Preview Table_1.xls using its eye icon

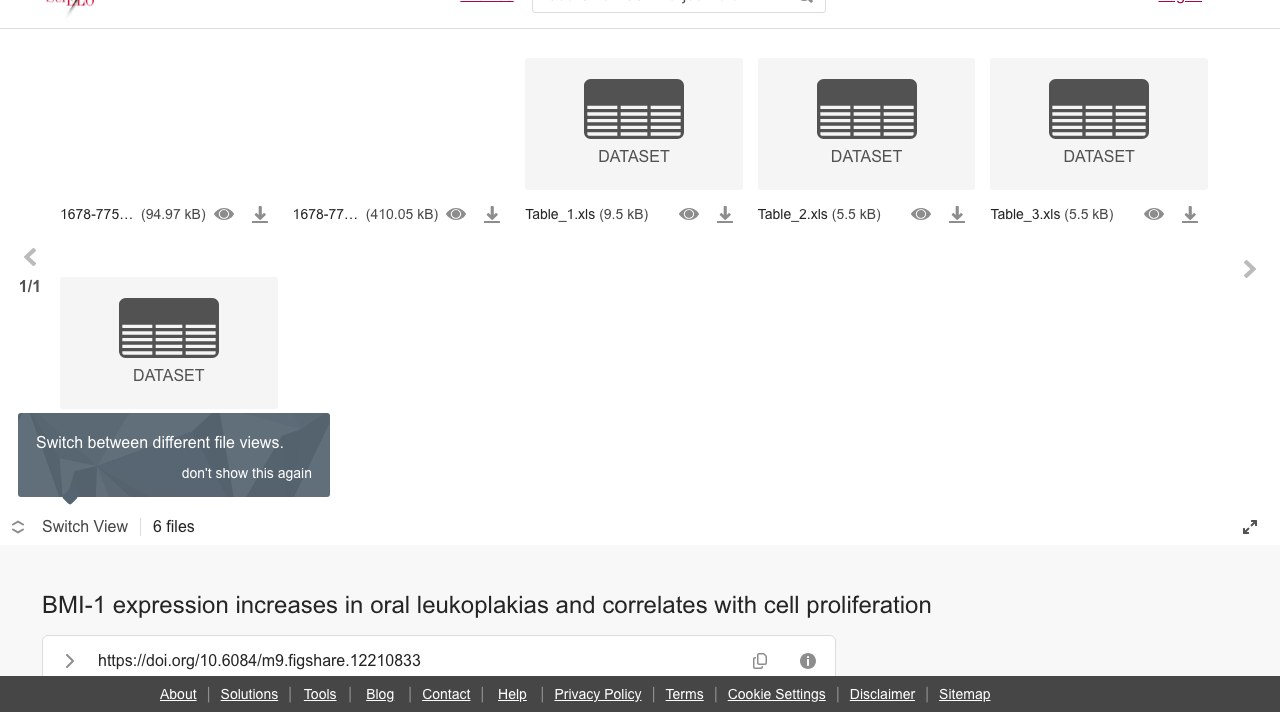pyautogui.click(x=689, y=214)
